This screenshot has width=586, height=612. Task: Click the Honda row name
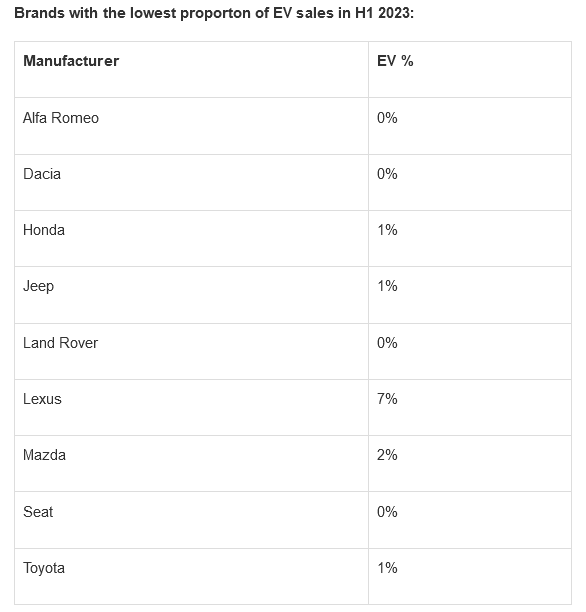click(44, 230)
